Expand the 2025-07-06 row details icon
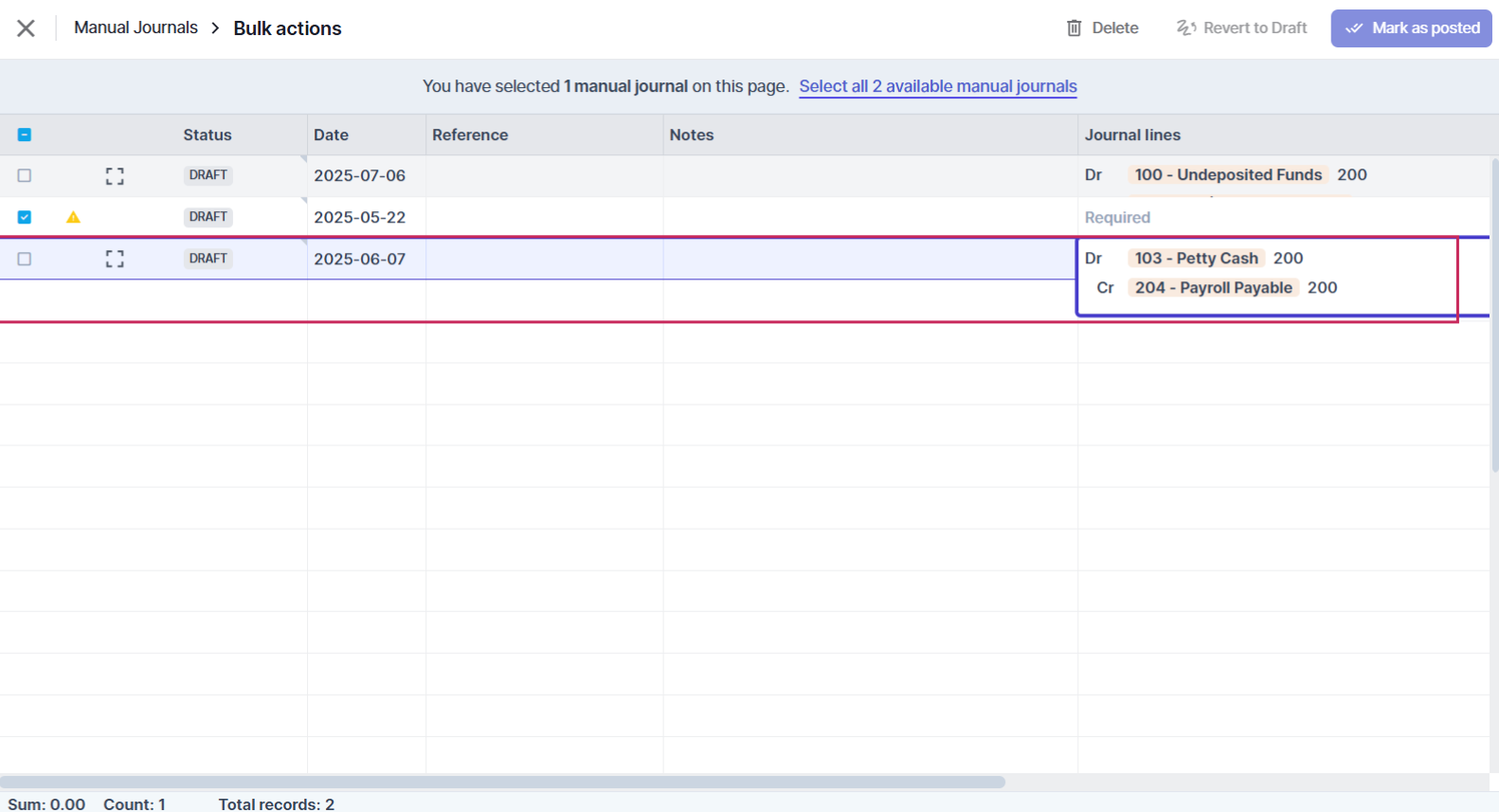 115,176
